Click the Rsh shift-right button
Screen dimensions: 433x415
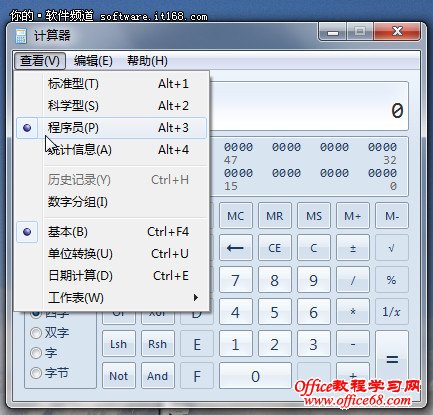tap(158, 344)
